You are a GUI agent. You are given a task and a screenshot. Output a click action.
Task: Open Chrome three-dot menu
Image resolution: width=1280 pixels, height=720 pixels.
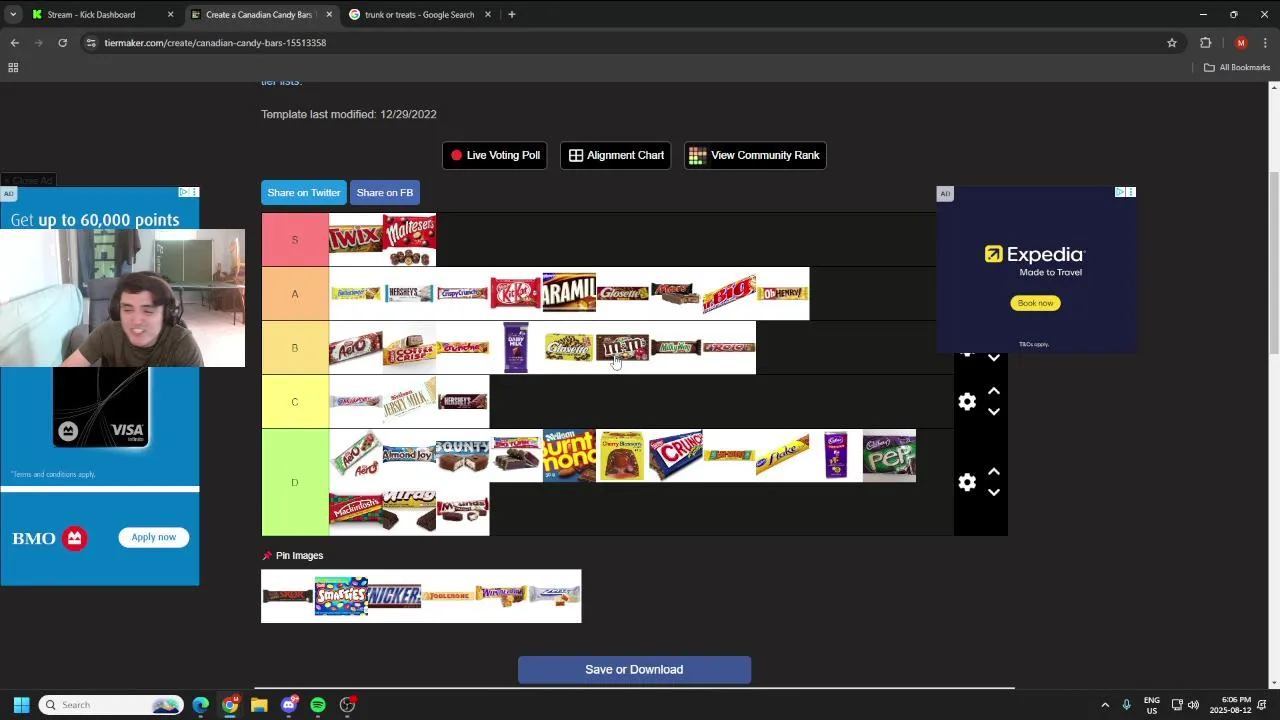1266,43
